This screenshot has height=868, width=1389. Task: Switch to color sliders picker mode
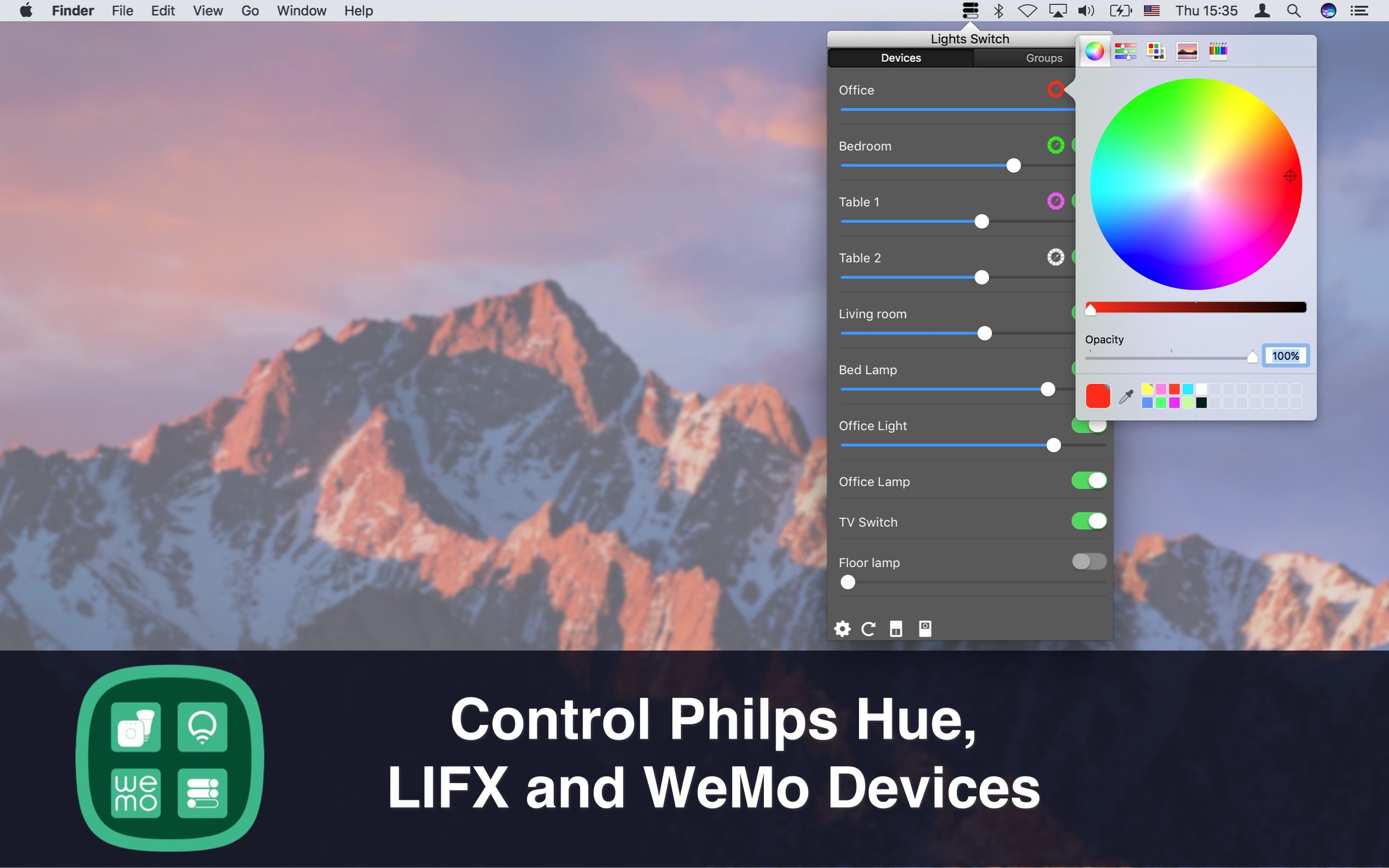(1125, 51)
